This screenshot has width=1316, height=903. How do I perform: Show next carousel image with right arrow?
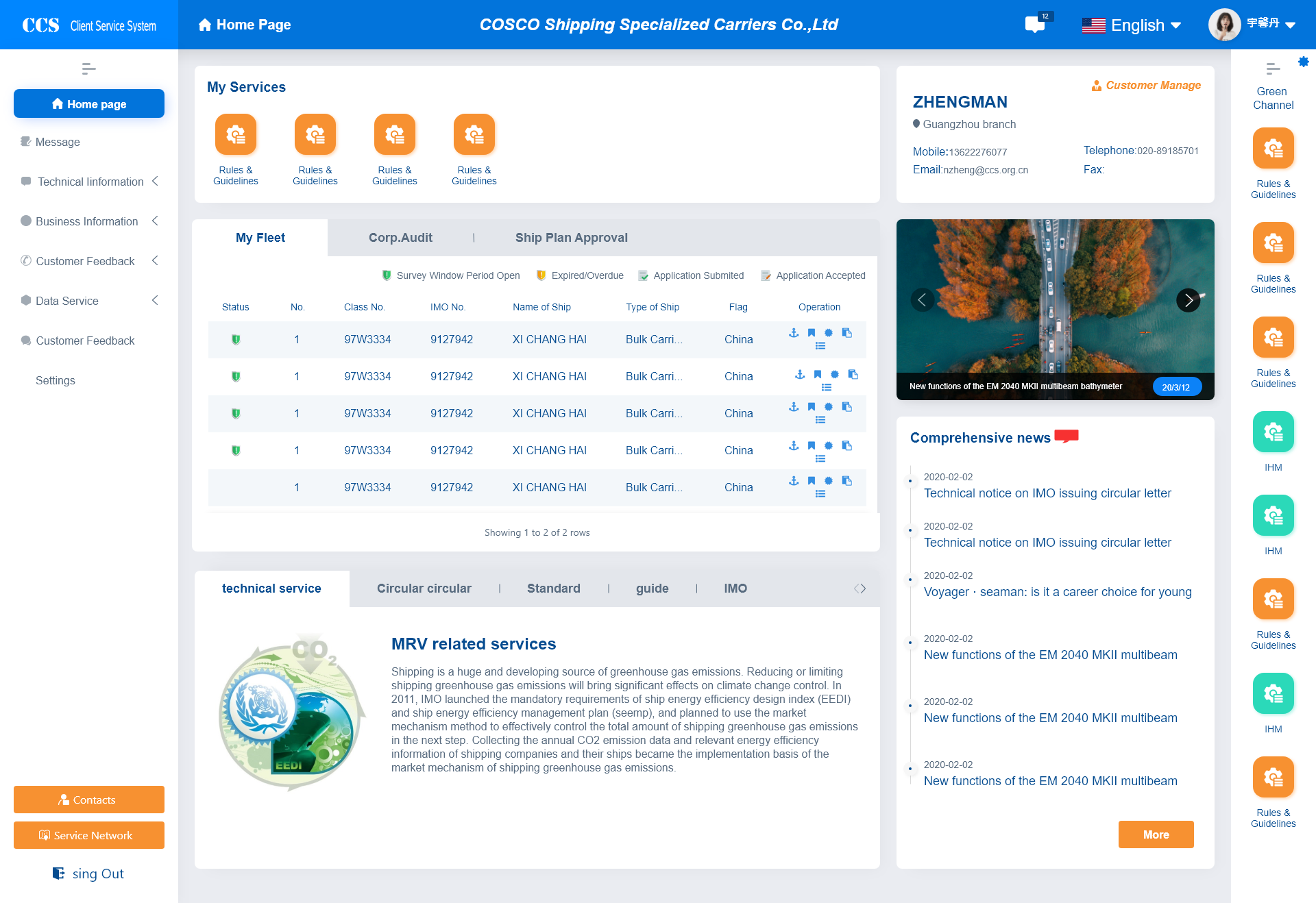tap(1189, 300)
